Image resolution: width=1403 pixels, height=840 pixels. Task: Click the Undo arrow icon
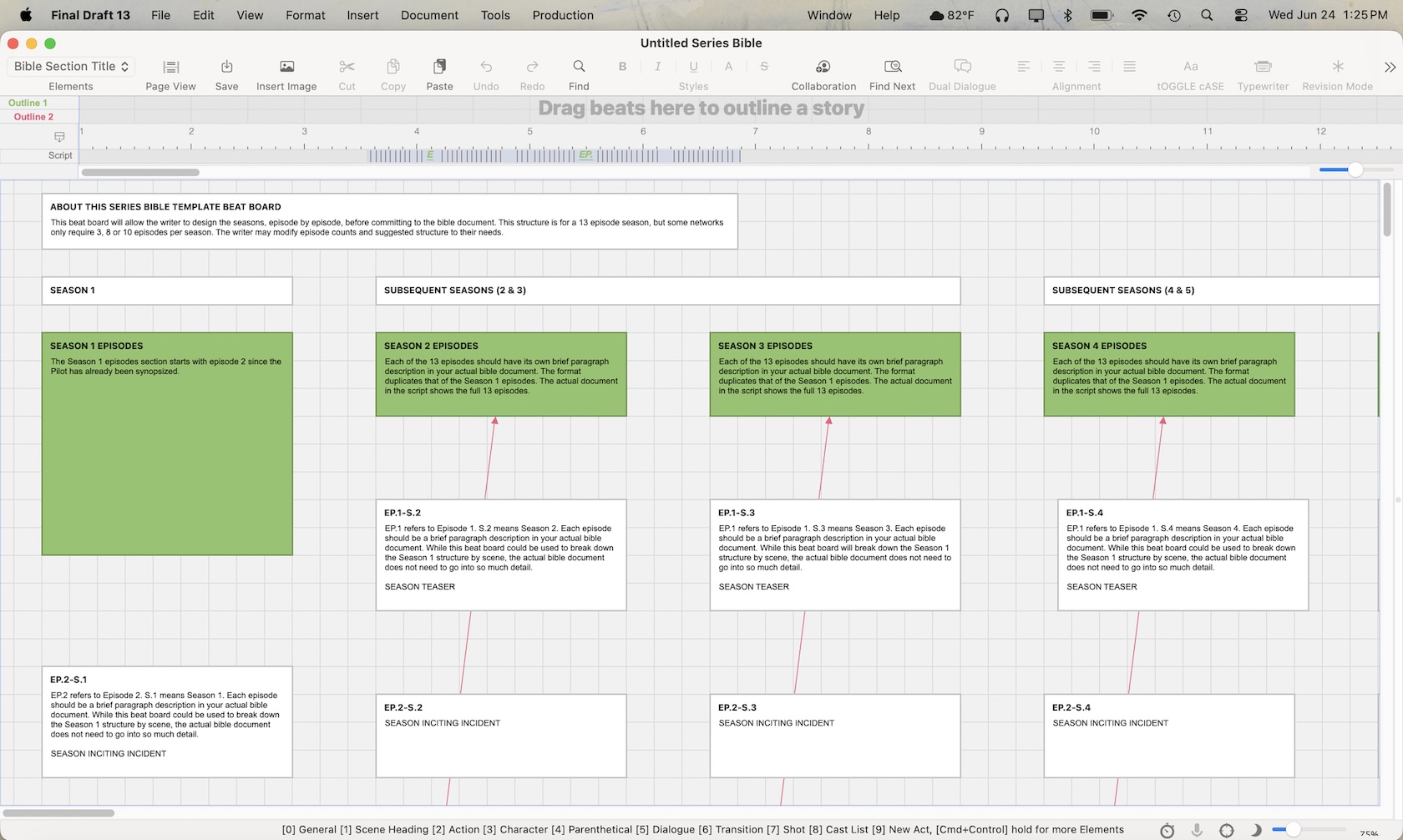pyautogui.click(x=486, y=67)
